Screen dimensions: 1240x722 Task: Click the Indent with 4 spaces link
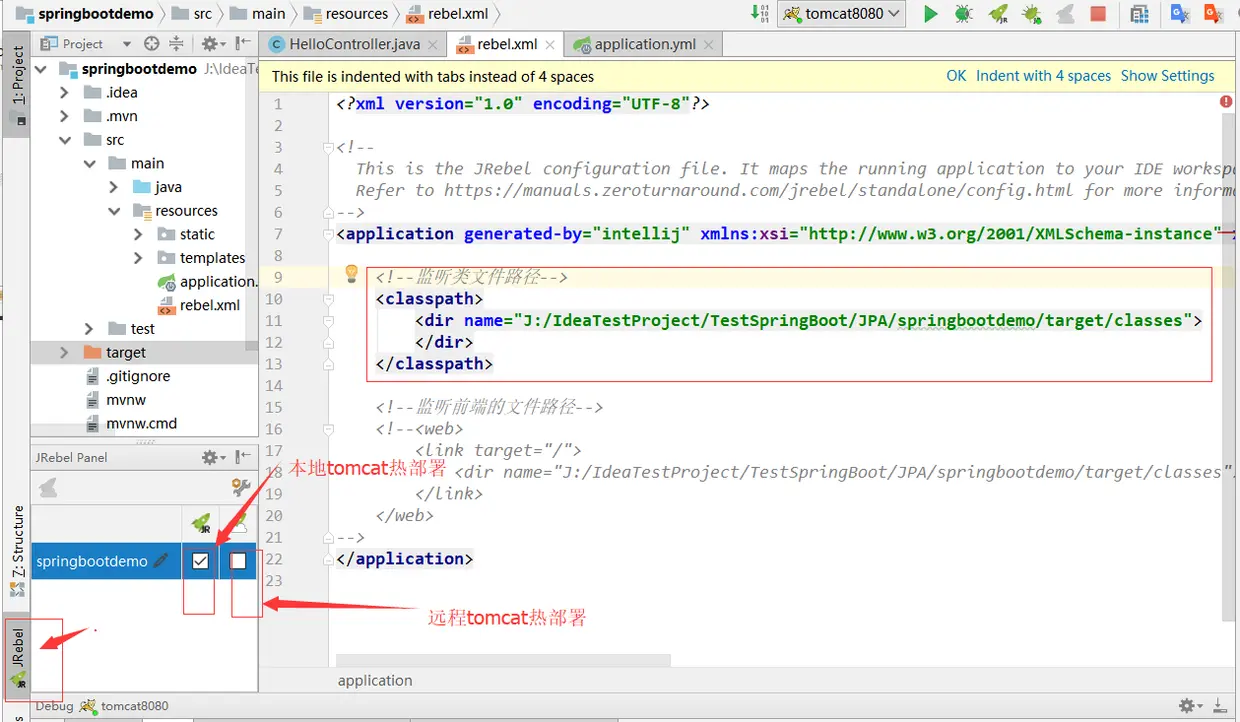1043,76
